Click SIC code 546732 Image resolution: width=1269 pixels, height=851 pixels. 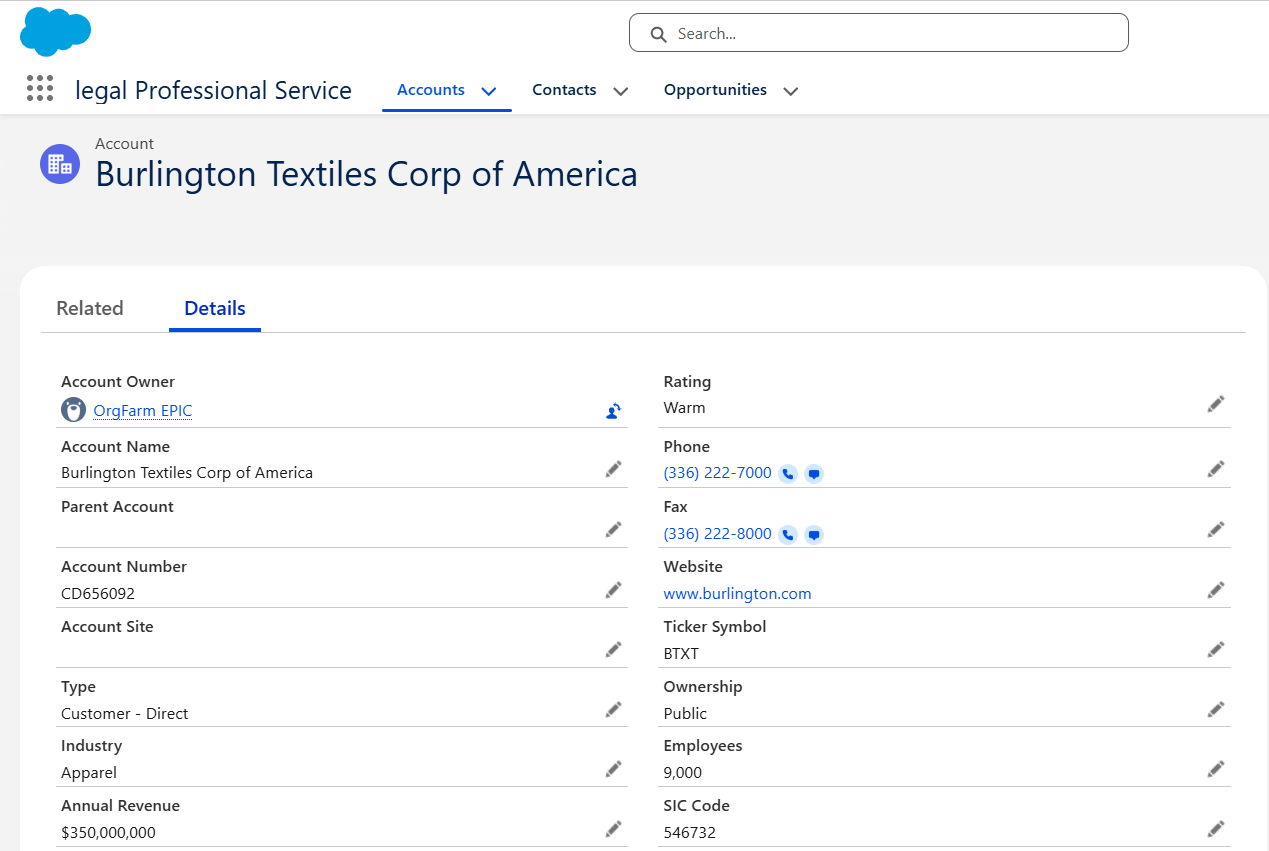pyautogui.click(x=690, y=832)
